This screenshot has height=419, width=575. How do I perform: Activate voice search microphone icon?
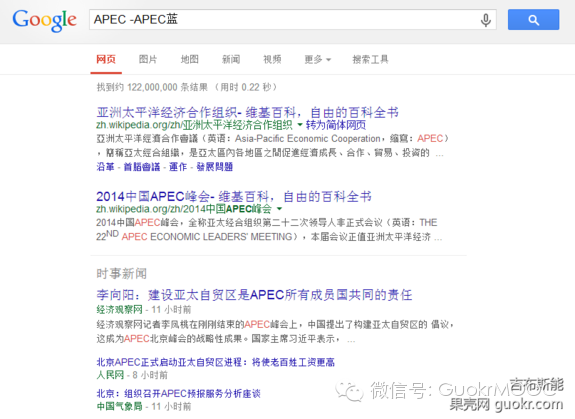pyautogui.click(x=486, y=20)
